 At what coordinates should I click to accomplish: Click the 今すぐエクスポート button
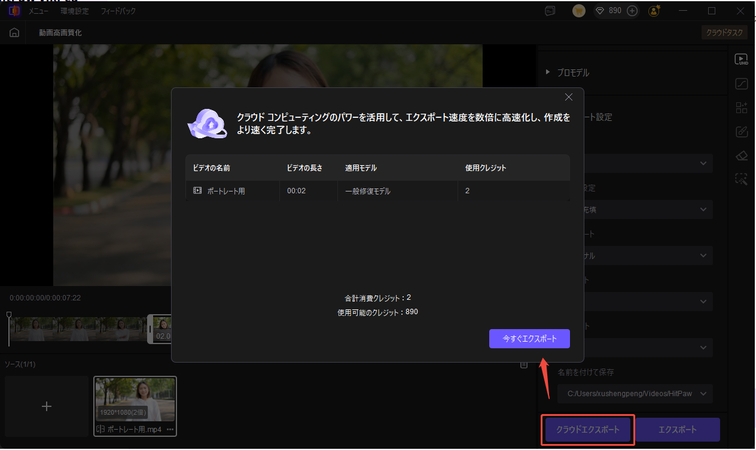click(x=529, y=339)
